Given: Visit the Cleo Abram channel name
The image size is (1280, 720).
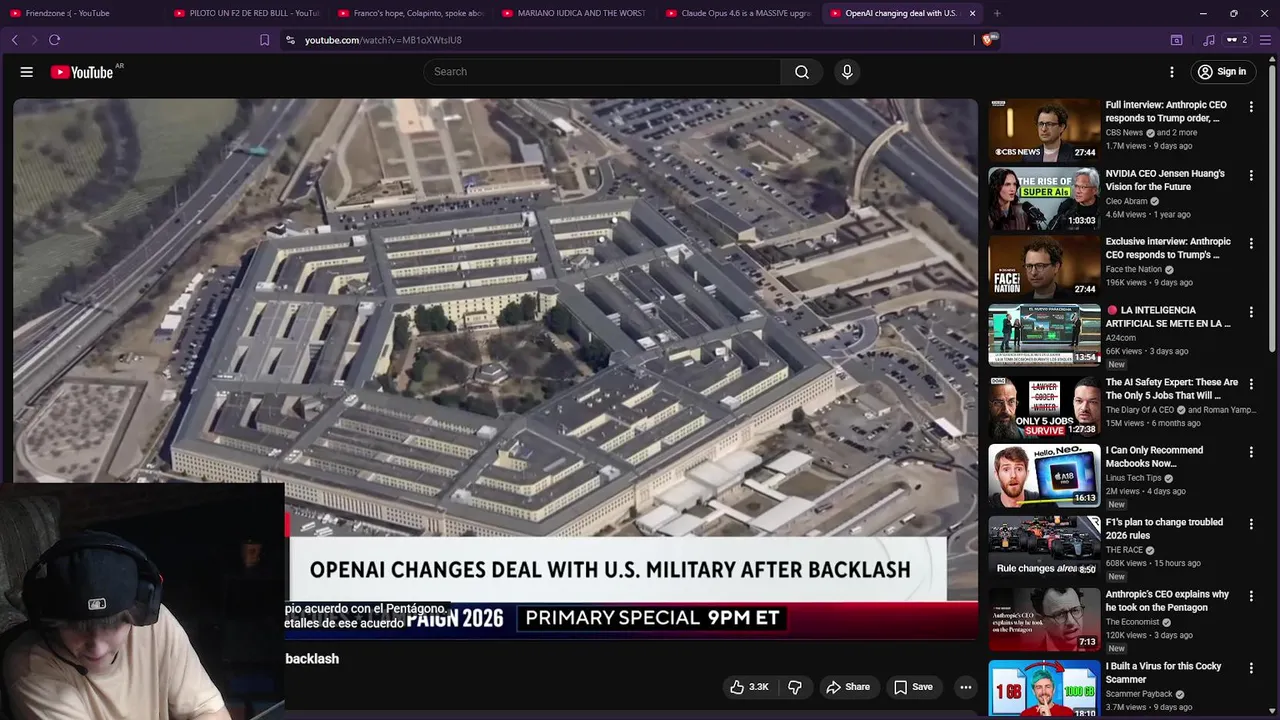Looking at the screenshot, I should click(1126, 201).
